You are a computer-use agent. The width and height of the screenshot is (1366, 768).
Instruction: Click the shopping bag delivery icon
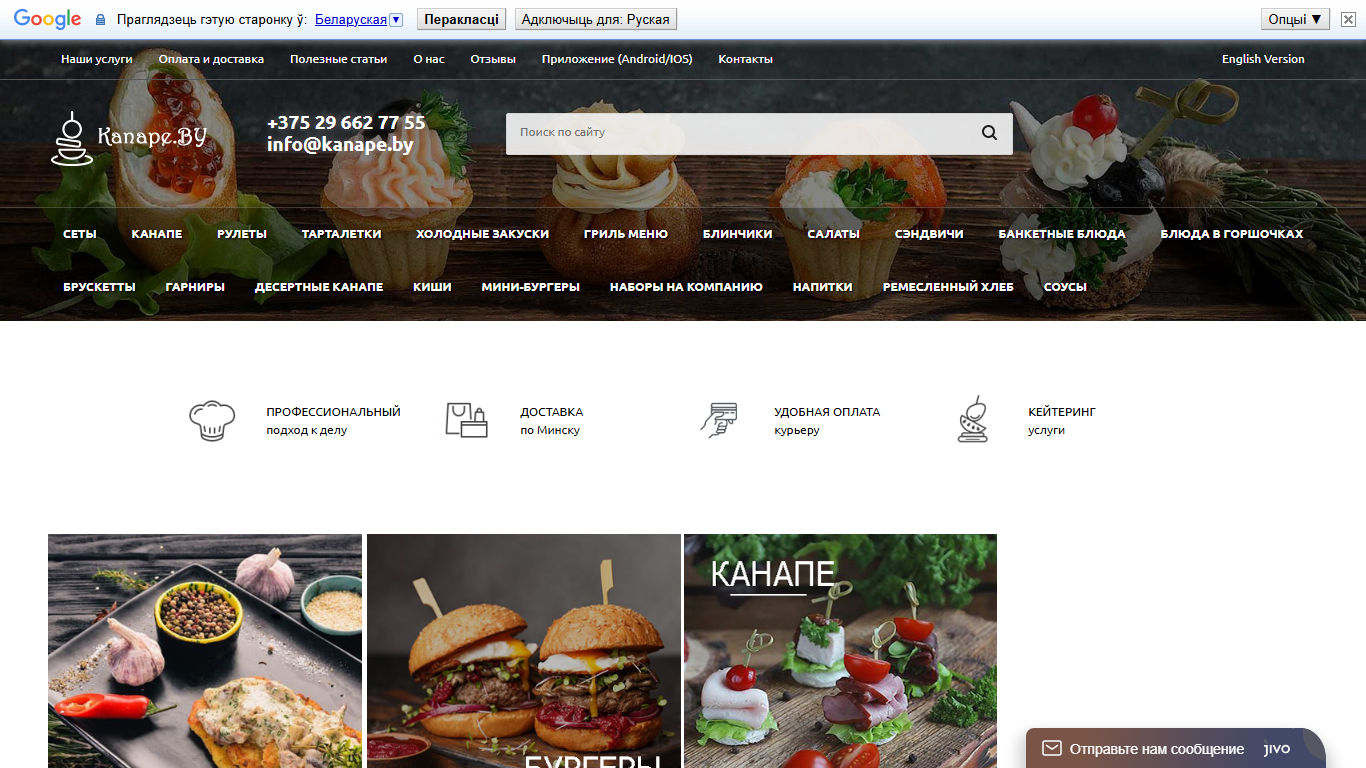[466, 420]
